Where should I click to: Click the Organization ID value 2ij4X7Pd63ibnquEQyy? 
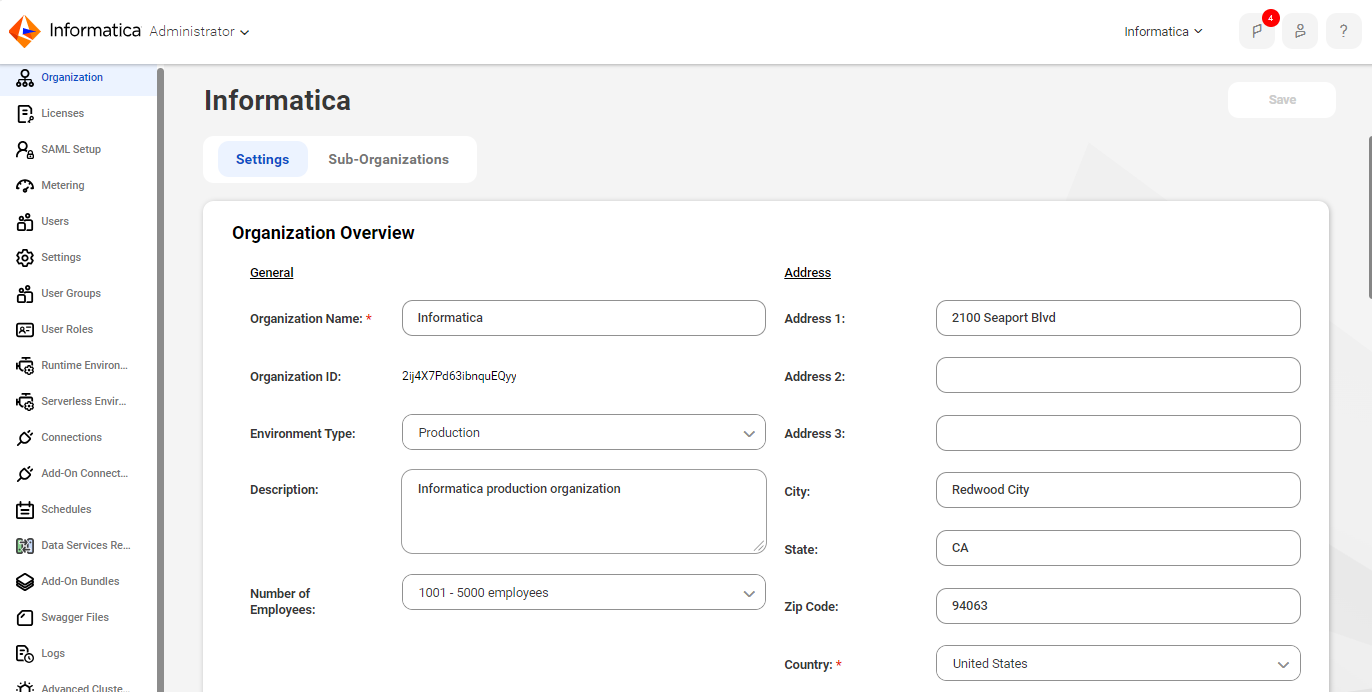point(459,377)
